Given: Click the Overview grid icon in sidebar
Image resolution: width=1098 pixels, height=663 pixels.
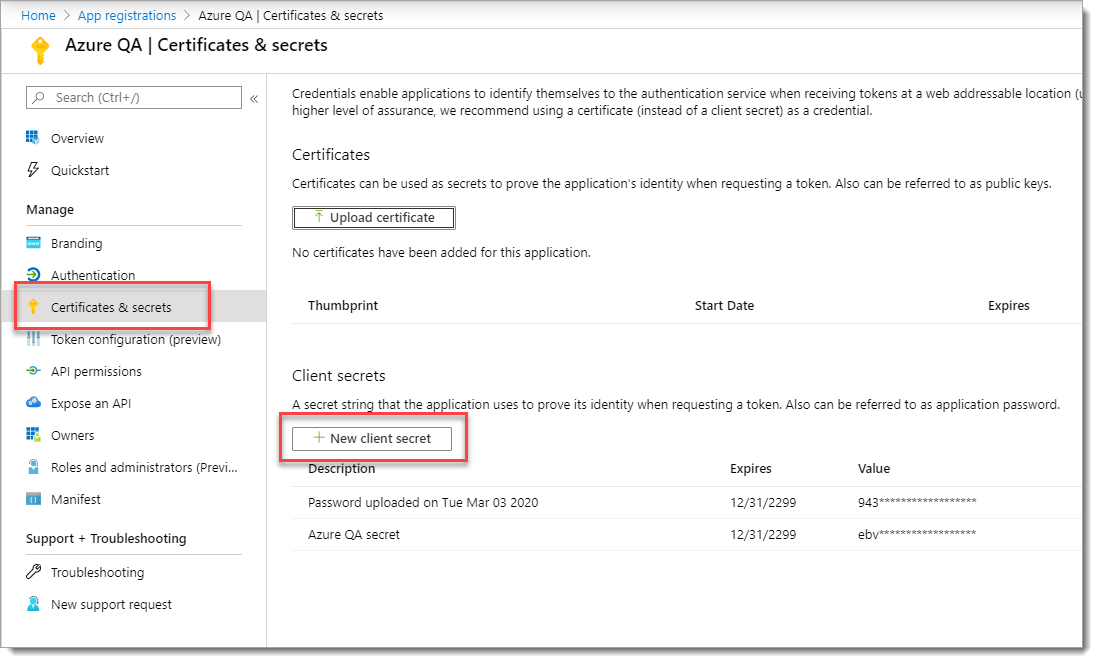Looking at the screenshot, I should [33, 138].
